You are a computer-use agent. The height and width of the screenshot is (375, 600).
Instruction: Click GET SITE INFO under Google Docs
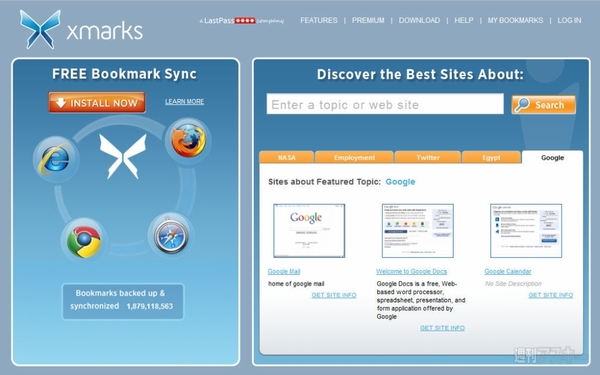coord(442,328)
